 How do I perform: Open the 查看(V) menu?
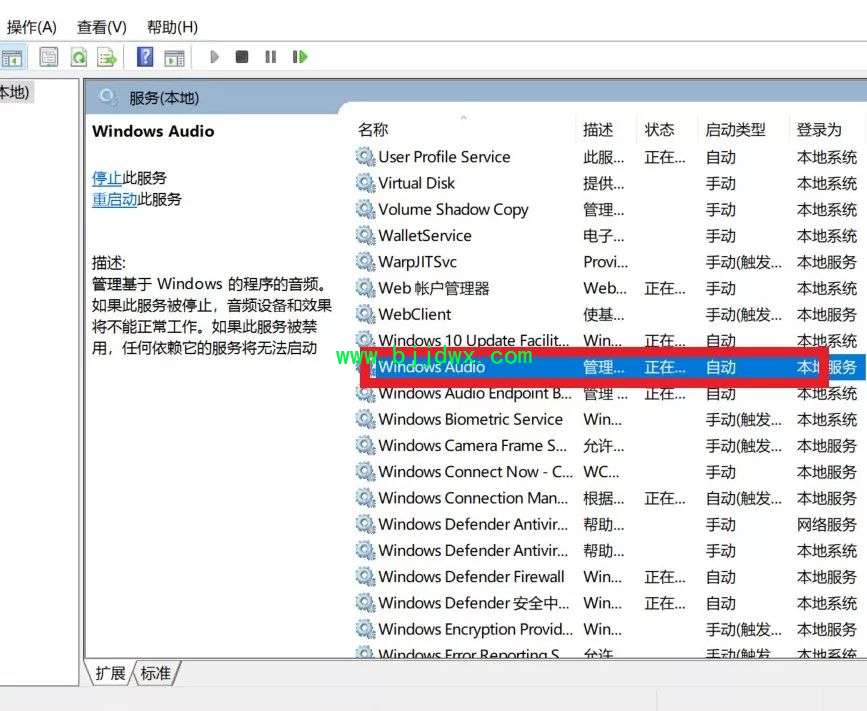pyautogui.click(x=102, y=27)
